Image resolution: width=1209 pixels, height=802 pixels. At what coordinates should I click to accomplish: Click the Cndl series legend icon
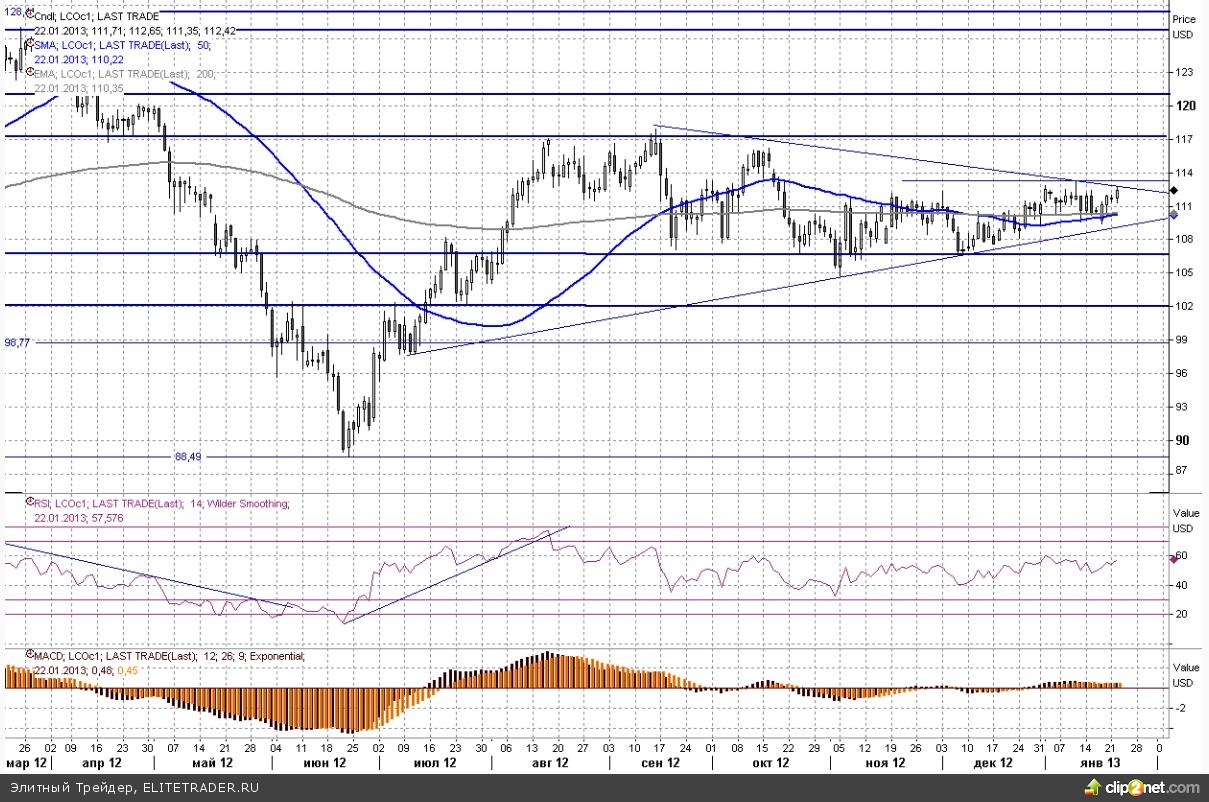pyautogui.click(x=29, y=15)
